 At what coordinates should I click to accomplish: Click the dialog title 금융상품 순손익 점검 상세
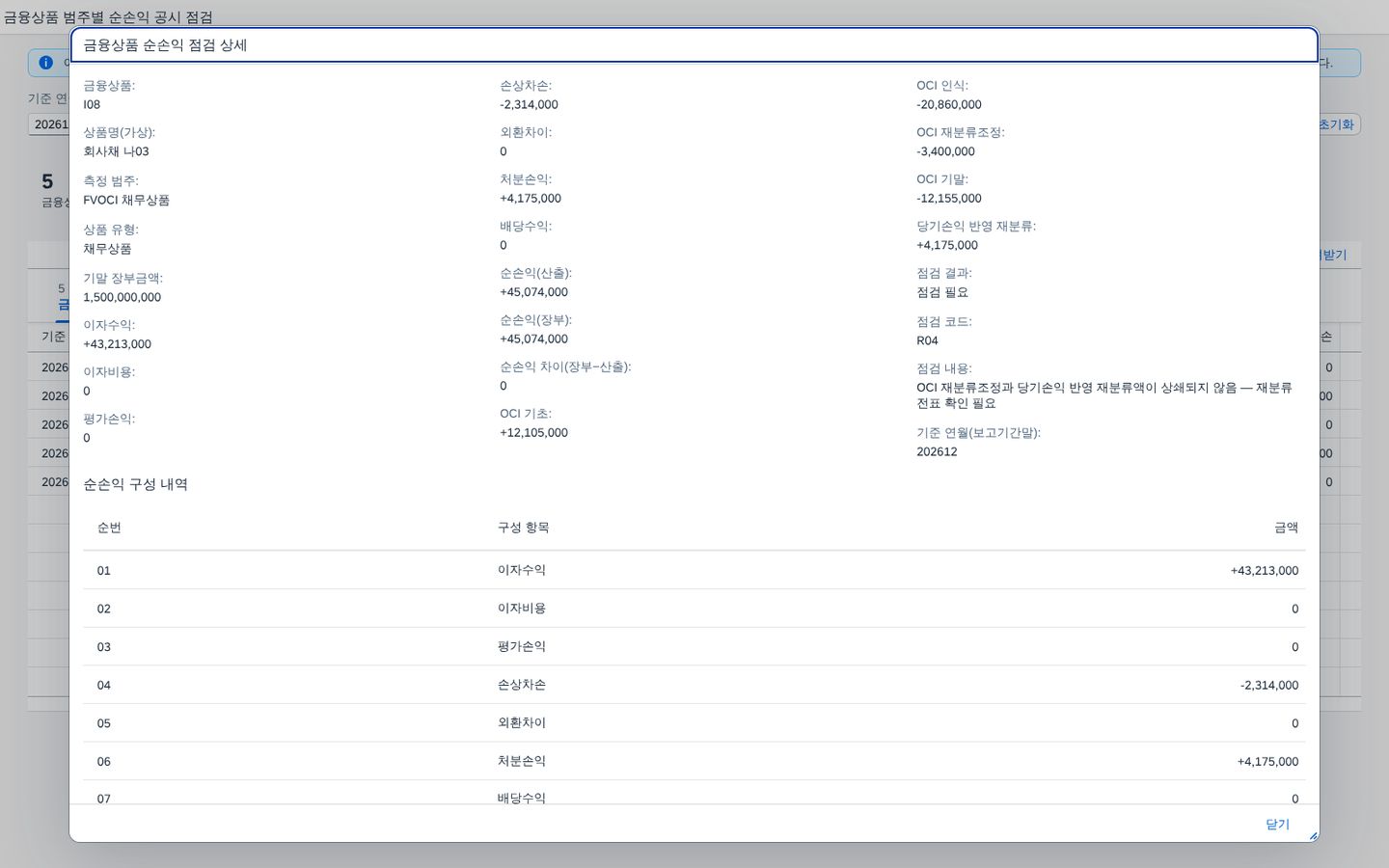click(165, 45)
